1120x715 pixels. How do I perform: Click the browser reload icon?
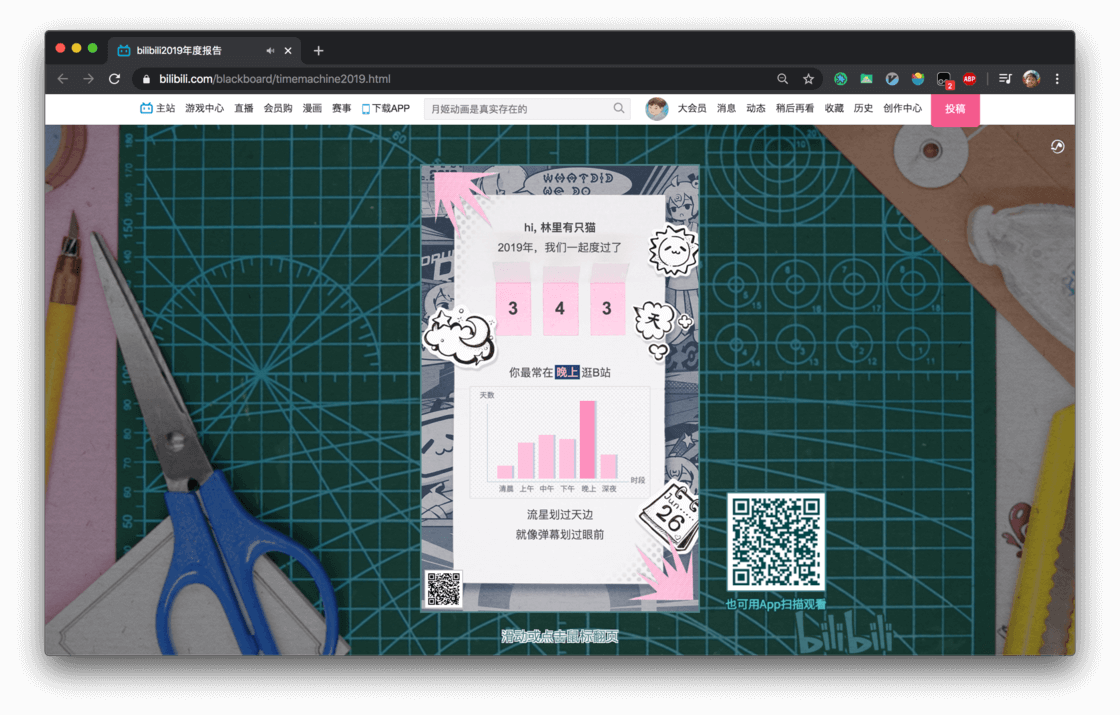pyautogui.click(x=114, y=79)
